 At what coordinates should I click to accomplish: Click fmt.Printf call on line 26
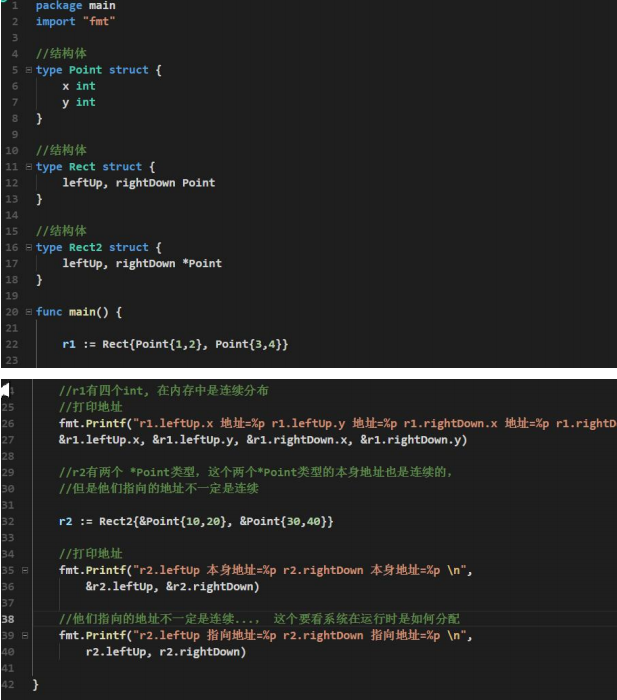click(338, 423)
